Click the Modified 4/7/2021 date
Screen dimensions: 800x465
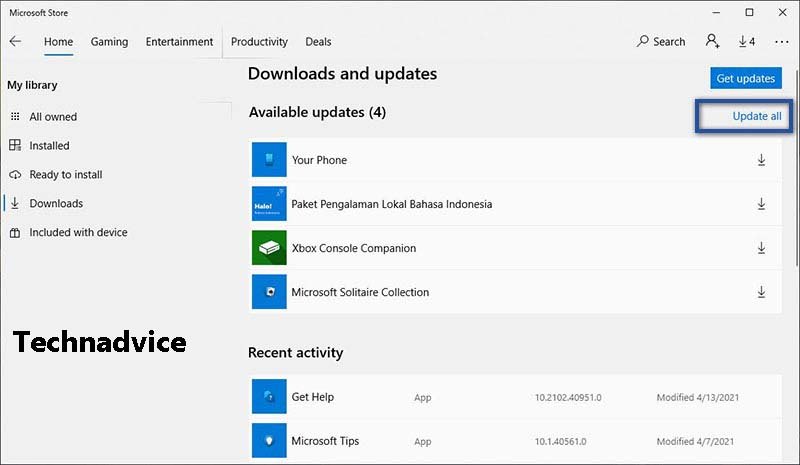point(695,441)
